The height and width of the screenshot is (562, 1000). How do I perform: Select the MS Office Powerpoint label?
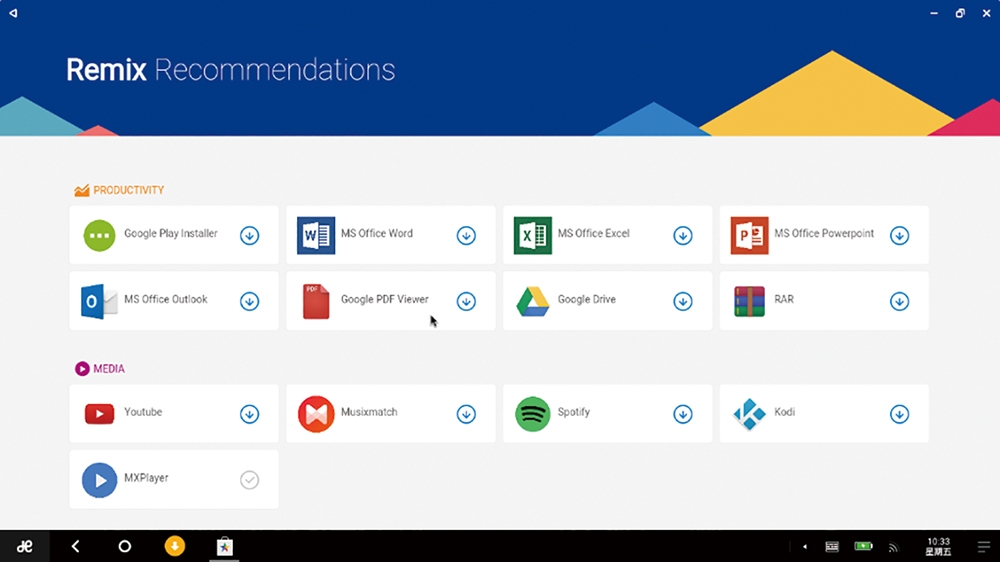coord(824,233)
